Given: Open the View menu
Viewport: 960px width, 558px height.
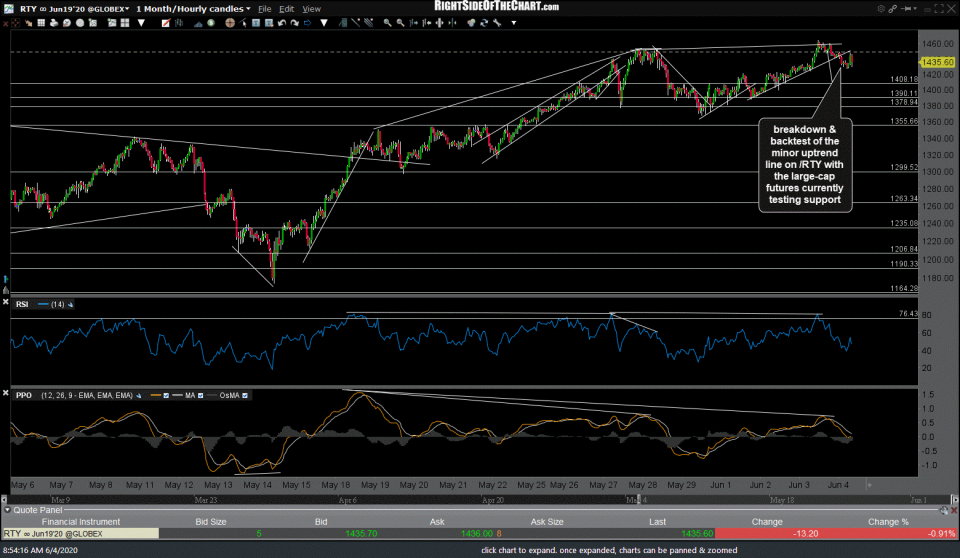Looking at the screenshot, I should pos(312,9).
